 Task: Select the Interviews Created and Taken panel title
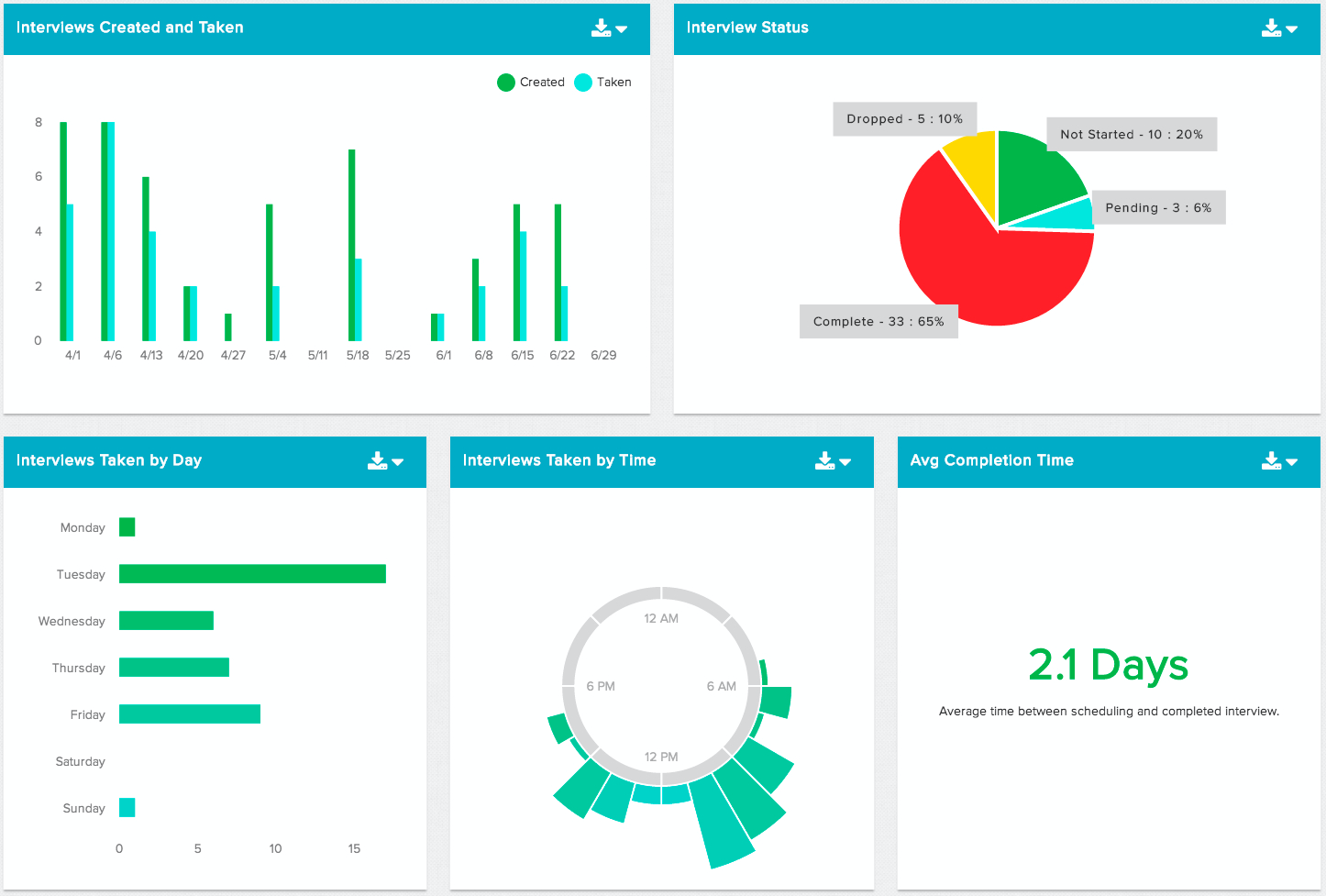pos(129,27)
